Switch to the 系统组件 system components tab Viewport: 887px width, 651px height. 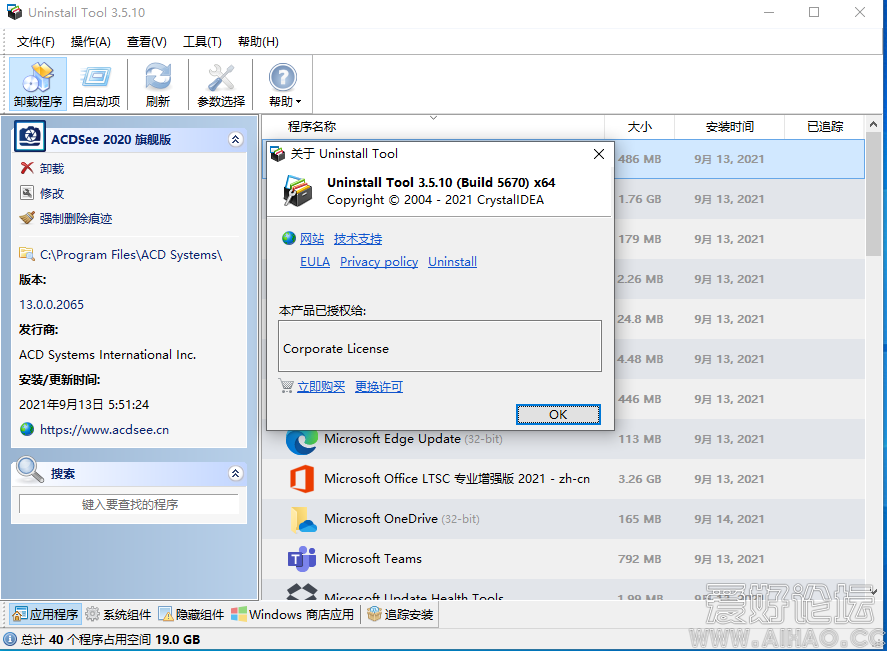coord(118,614)
